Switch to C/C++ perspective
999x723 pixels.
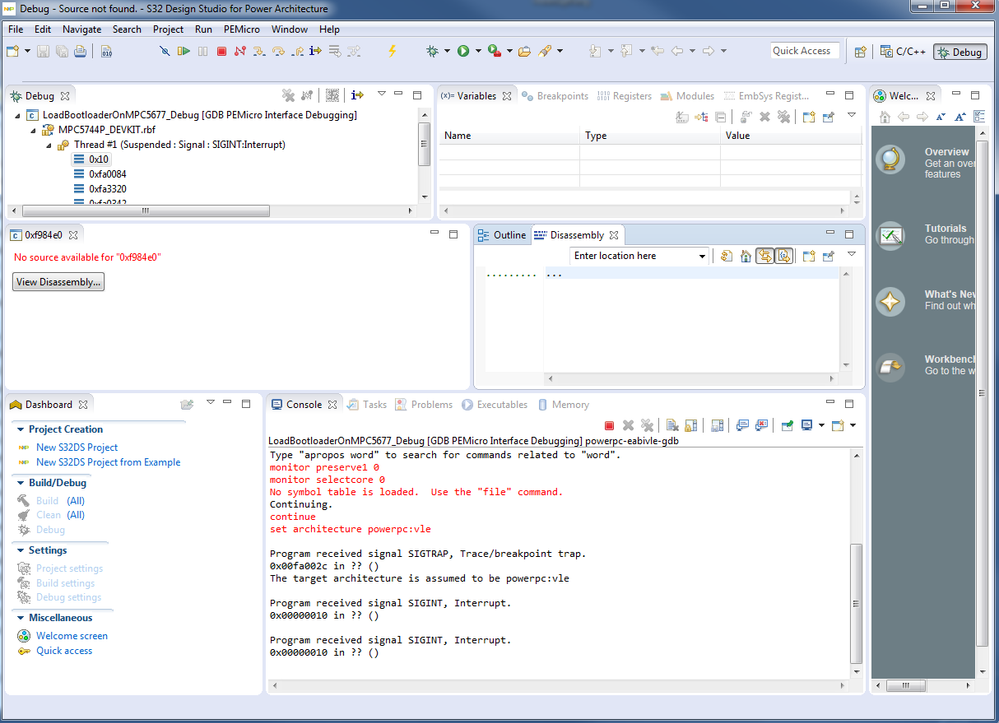pos(903,52)
